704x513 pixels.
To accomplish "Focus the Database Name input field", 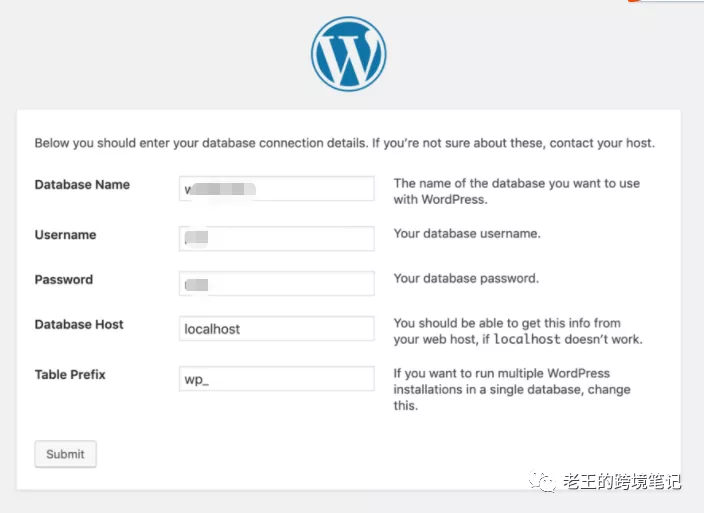I will [x=276, y=188].
